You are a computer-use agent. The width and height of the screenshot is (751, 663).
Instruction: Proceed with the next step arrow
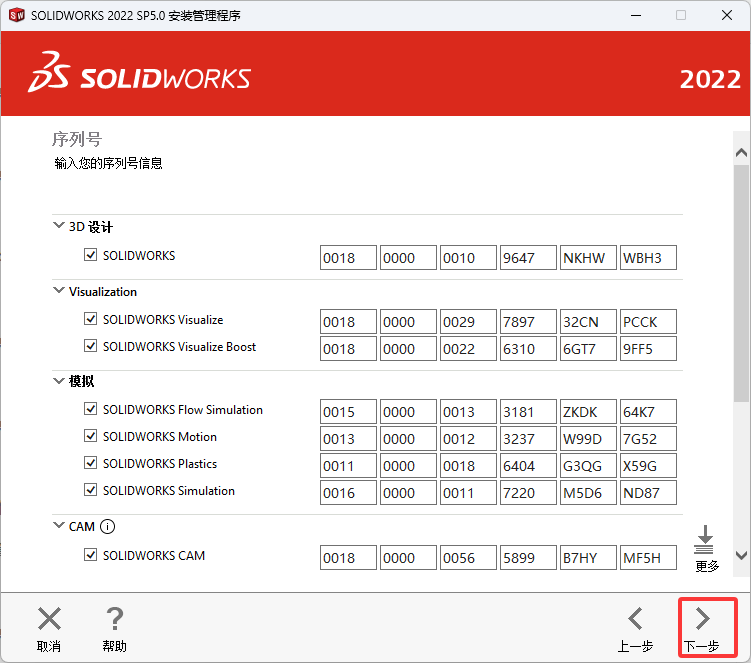(703, 618)
